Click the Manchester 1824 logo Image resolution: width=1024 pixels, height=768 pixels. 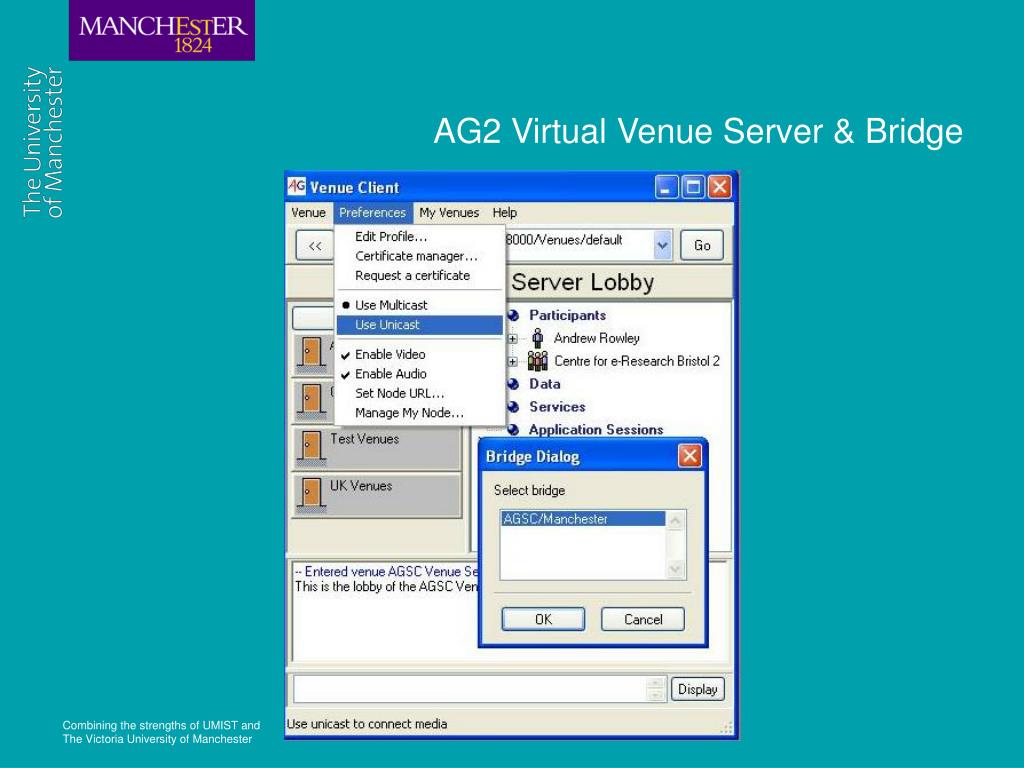coord(162,31)
